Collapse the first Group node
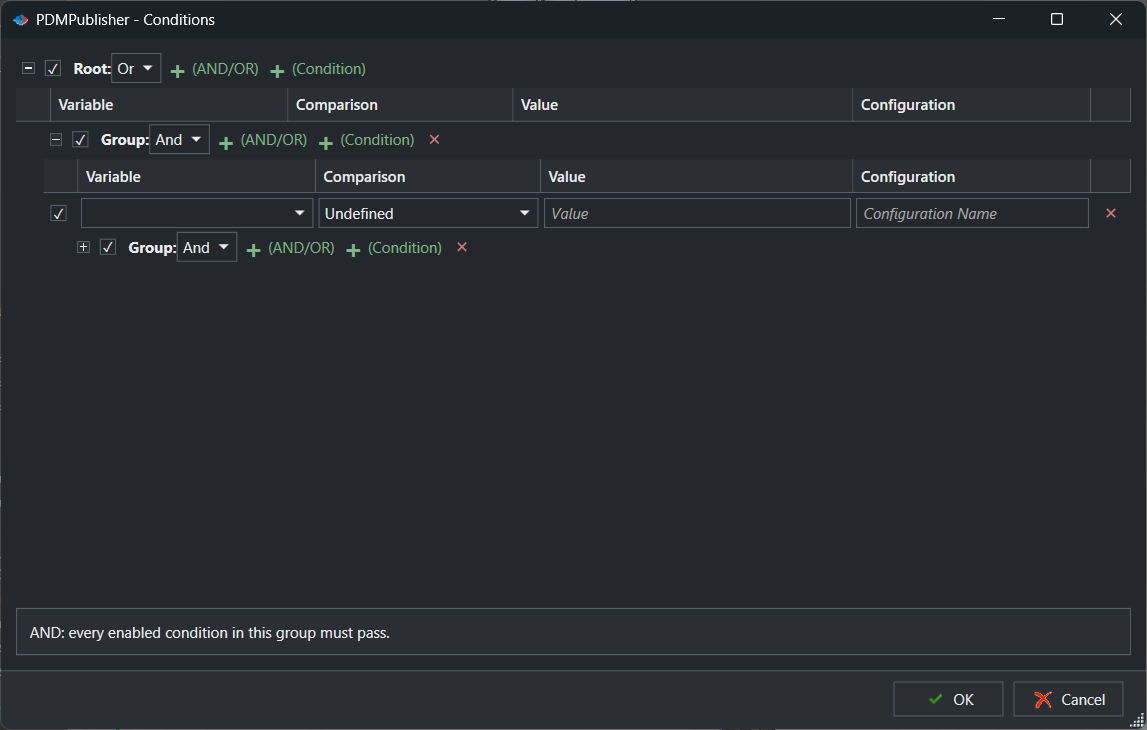 (56, 139)
